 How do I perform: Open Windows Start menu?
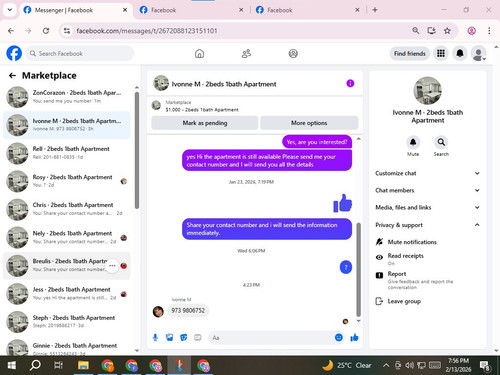coord(12,365)
